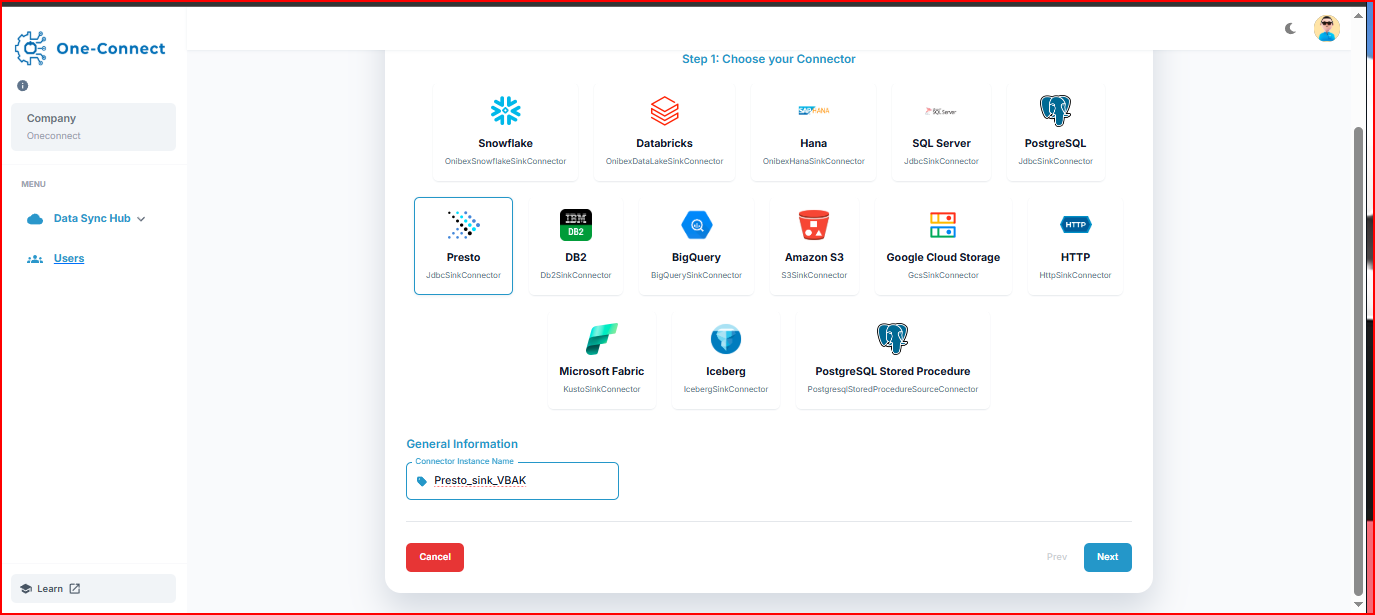This screenshot has width=1375, height=615.
Task: Click the GcsSinkConnector label
Action: pos(943,275)
